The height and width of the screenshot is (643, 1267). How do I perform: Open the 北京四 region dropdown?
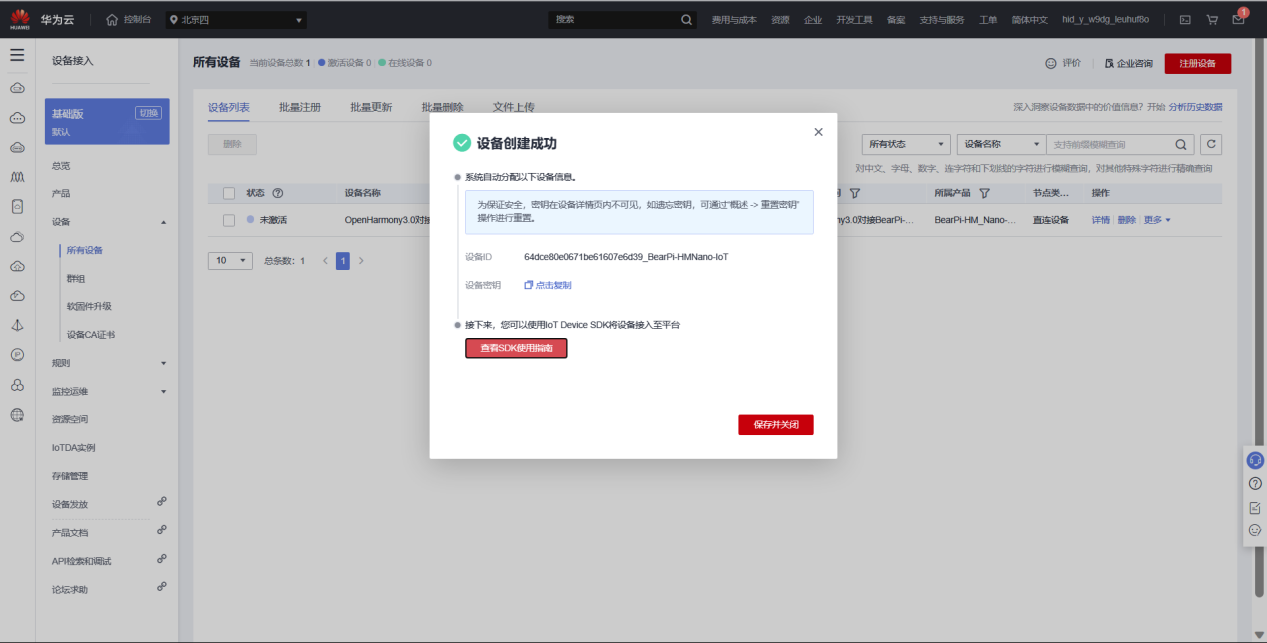[x=236, y=20]
